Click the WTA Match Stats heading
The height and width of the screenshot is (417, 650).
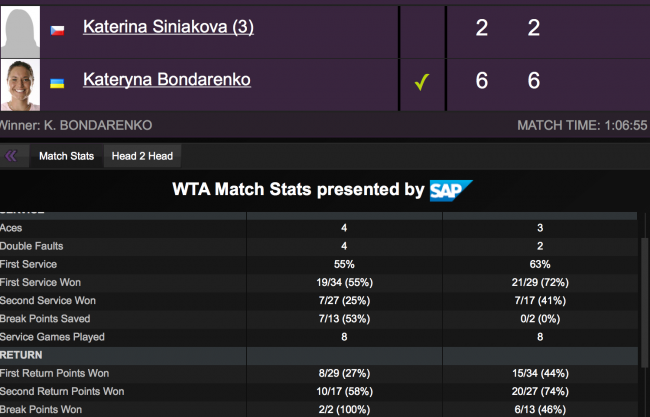pyautogui.click(x=298, y=190)
